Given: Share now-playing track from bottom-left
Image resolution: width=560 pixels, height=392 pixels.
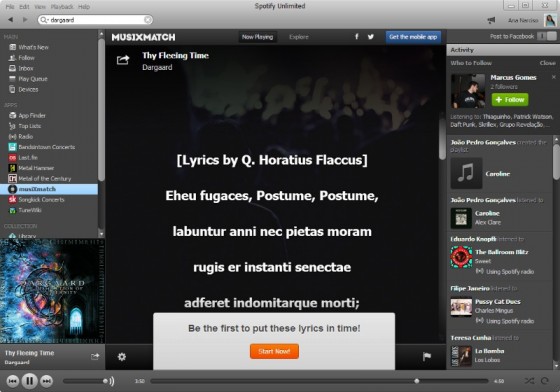Looking at the screenshot, I should [95, 356].
